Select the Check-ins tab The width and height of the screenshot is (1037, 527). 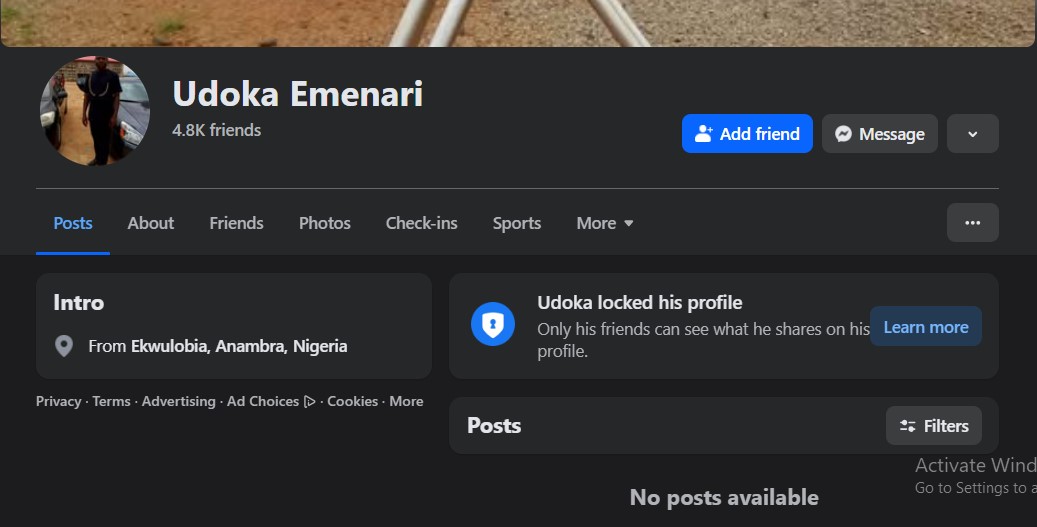click(x=421, y=223)
